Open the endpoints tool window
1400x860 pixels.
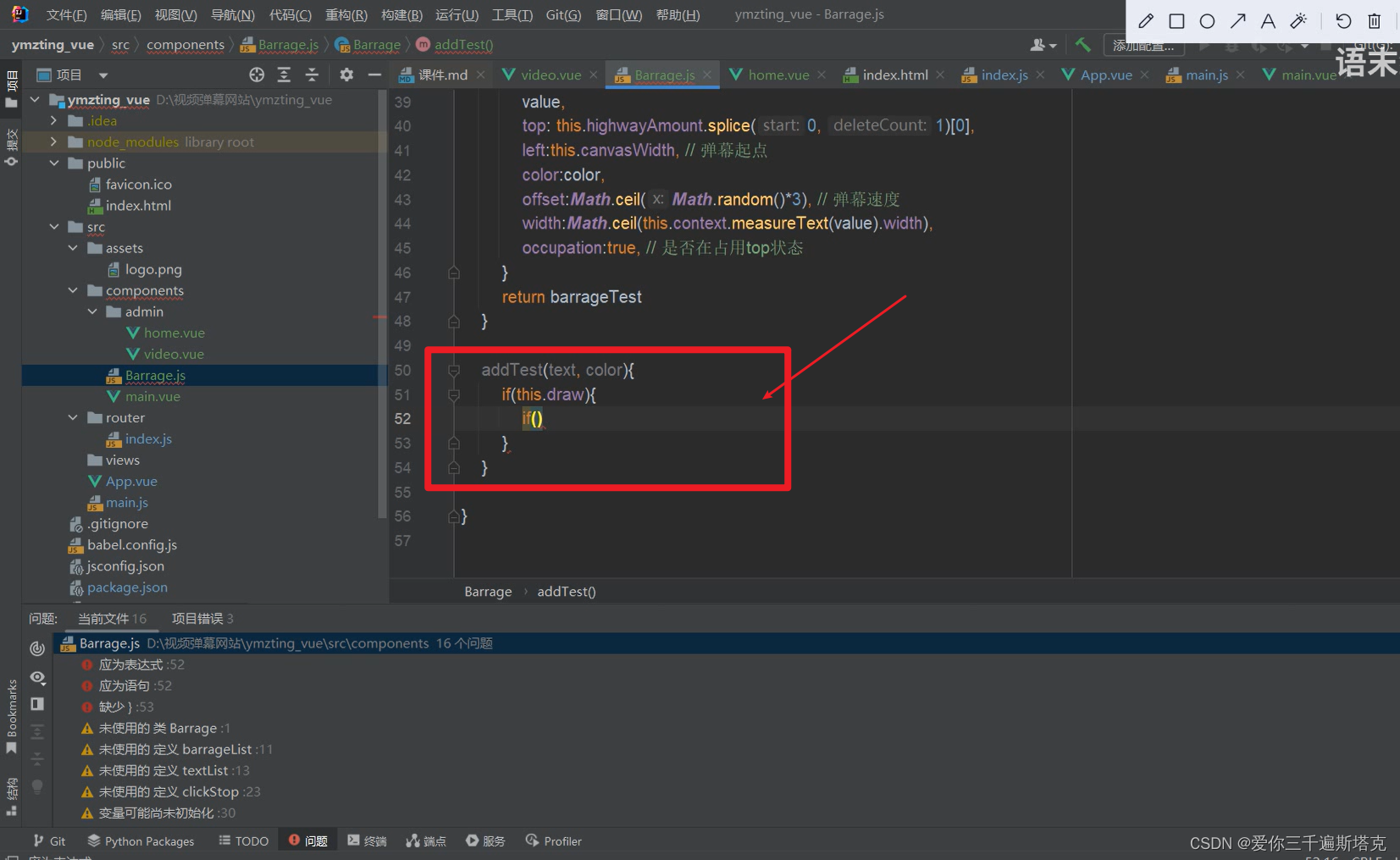pyautogui.click(x=426, y=841)
